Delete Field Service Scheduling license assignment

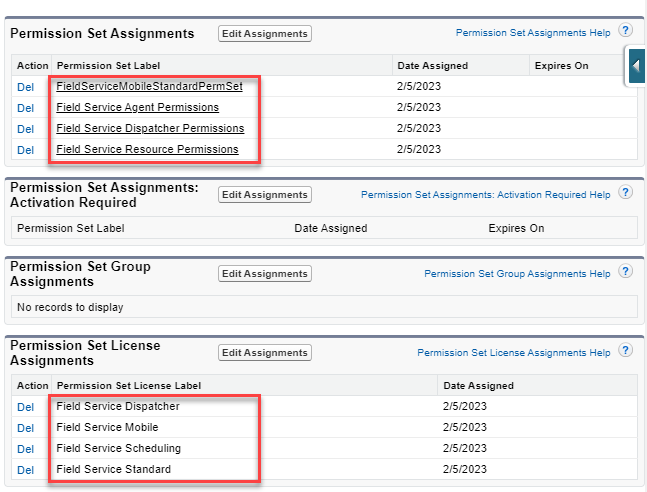[x=26, y=449]
